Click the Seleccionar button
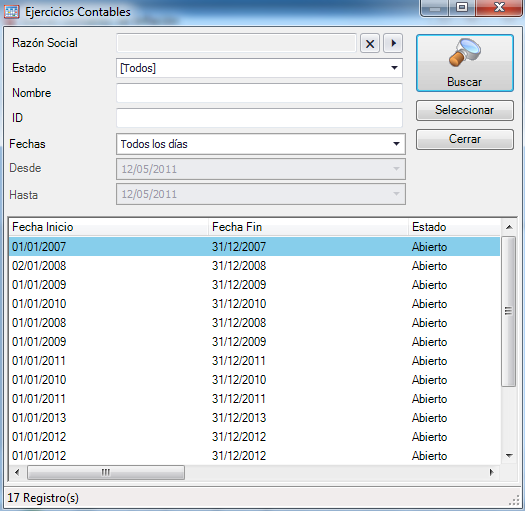 click(x=465, y=110)
